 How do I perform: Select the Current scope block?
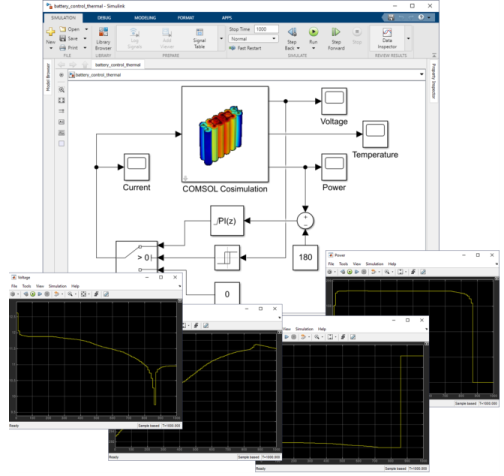pos(136,167)
